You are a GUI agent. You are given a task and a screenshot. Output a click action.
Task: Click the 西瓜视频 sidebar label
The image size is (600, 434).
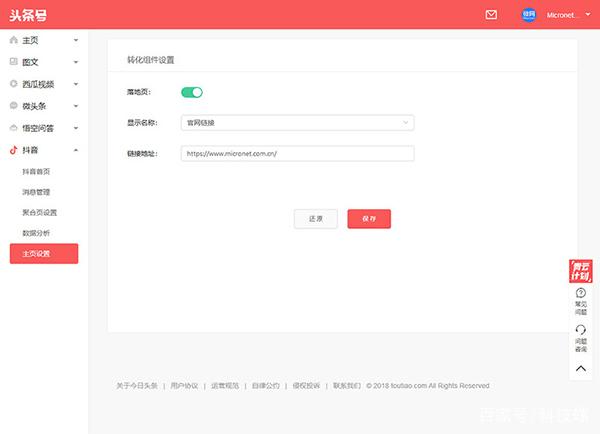[x=38, y=84]
